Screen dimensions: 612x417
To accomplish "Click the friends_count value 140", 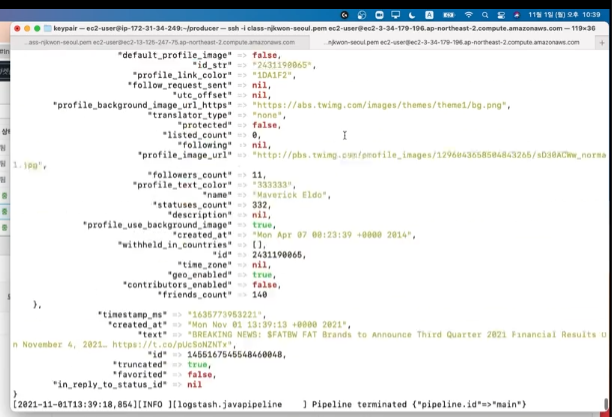I will pos(260,295).
